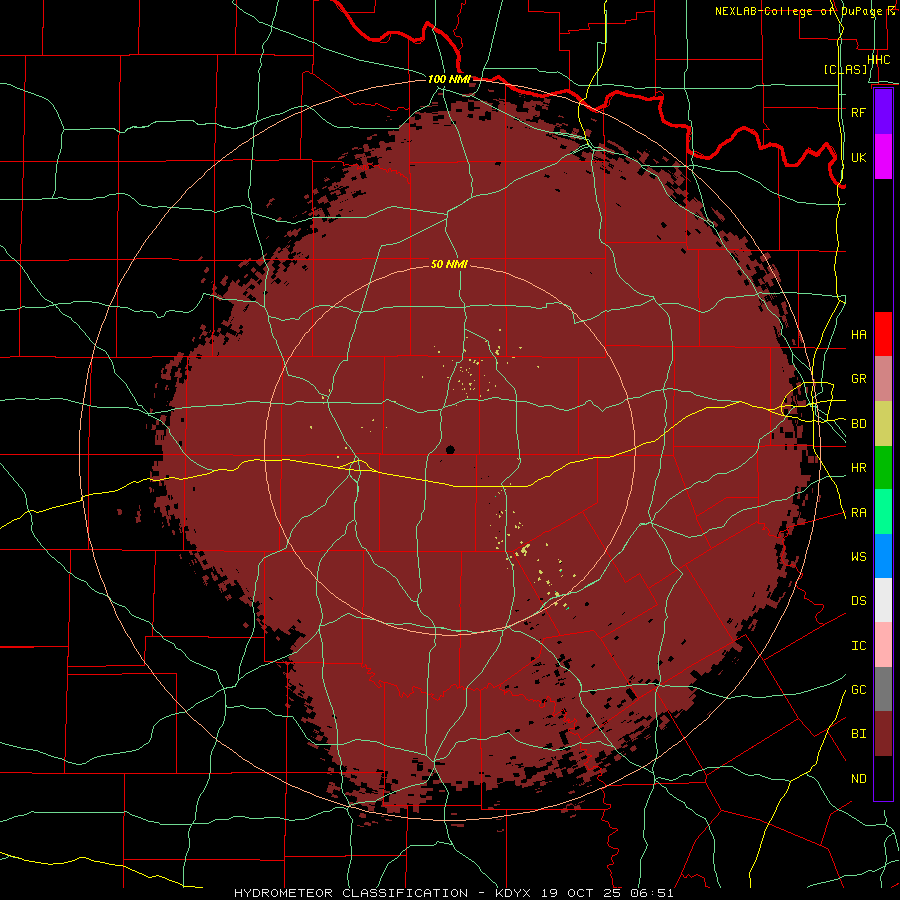Screen dimensions: 900x900
Task: Click the IC light pink legend swatch
Action: pyautogui.click(x=883, y=645)
